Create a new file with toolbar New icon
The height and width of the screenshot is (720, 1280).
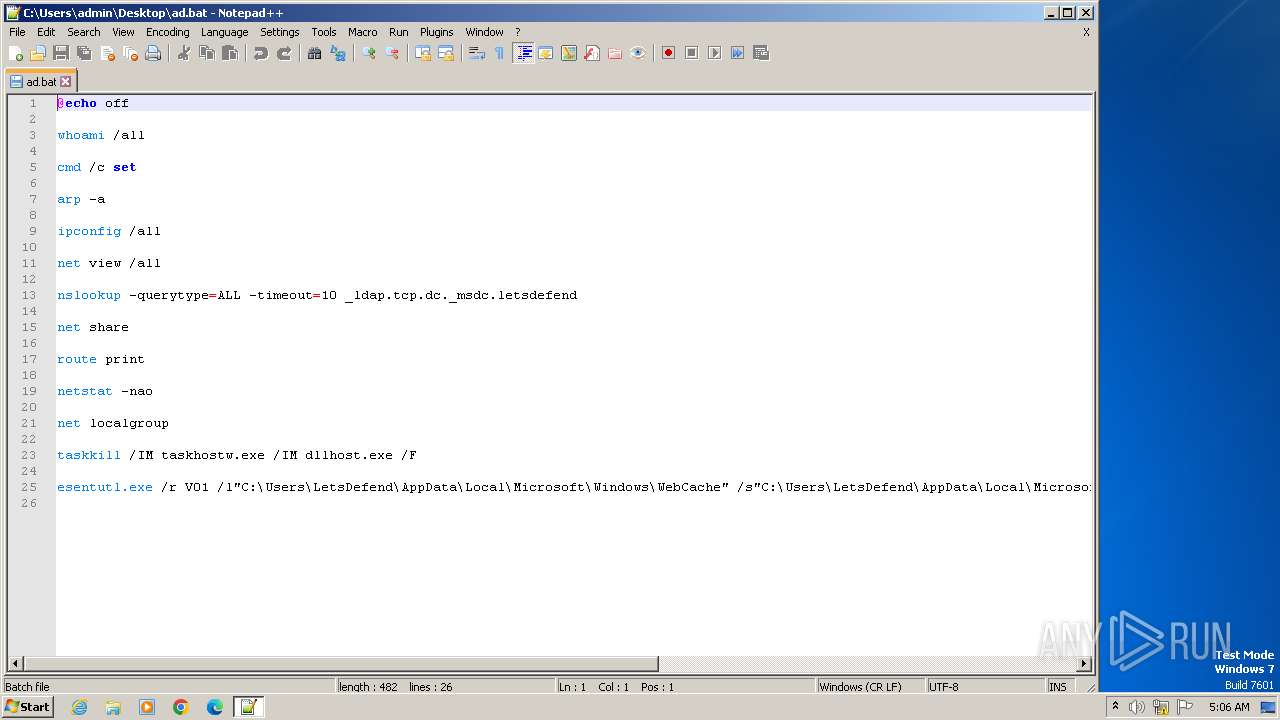[x=16, y=53]
